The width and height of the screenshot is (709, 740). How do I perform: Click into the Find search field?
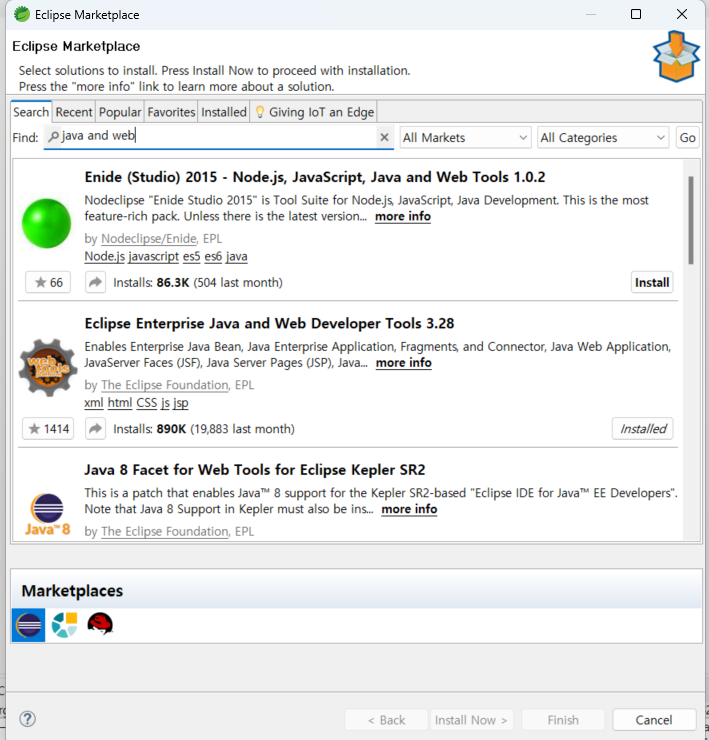pos(219,137)
